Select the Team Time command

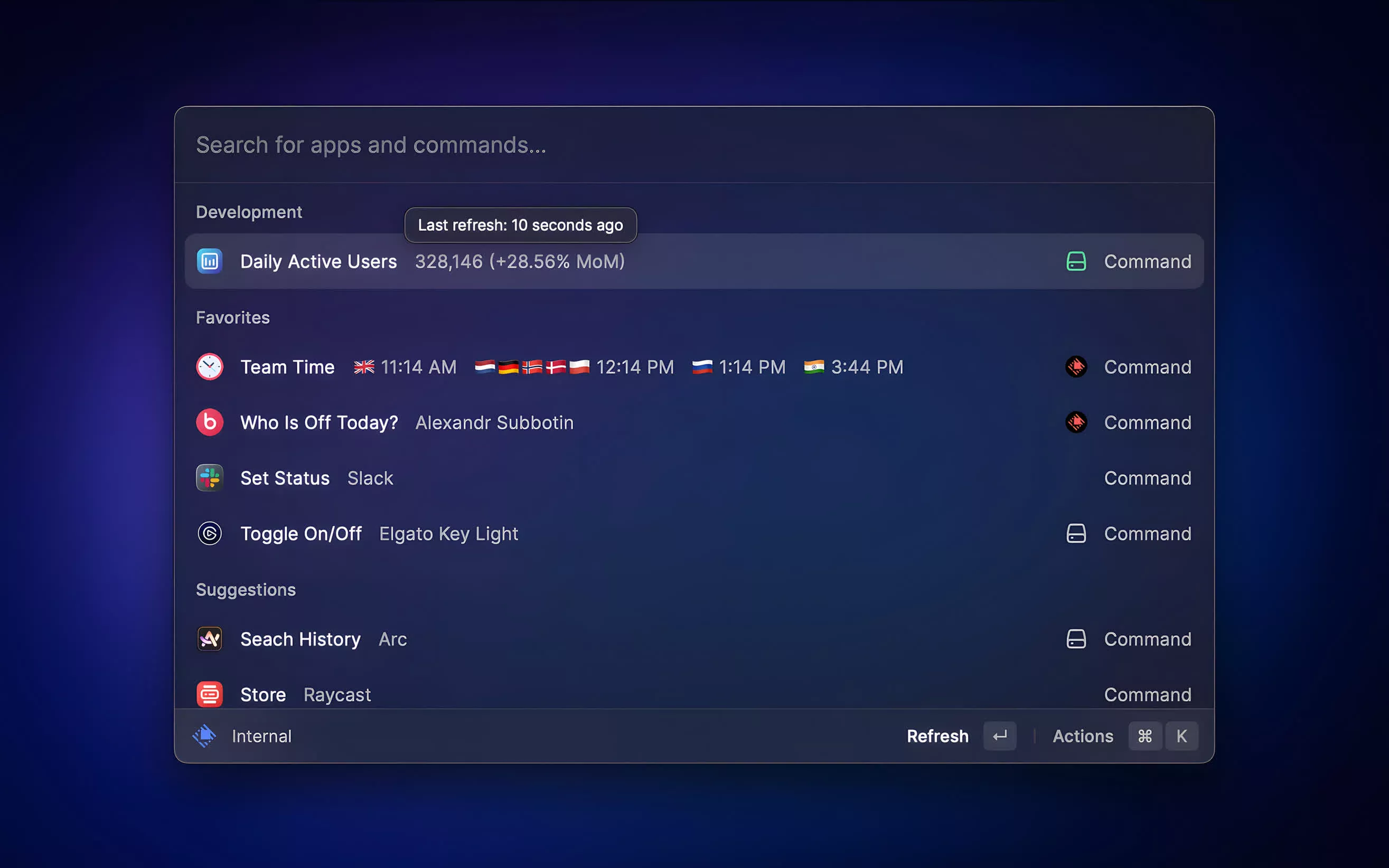[x=694, y=367]
